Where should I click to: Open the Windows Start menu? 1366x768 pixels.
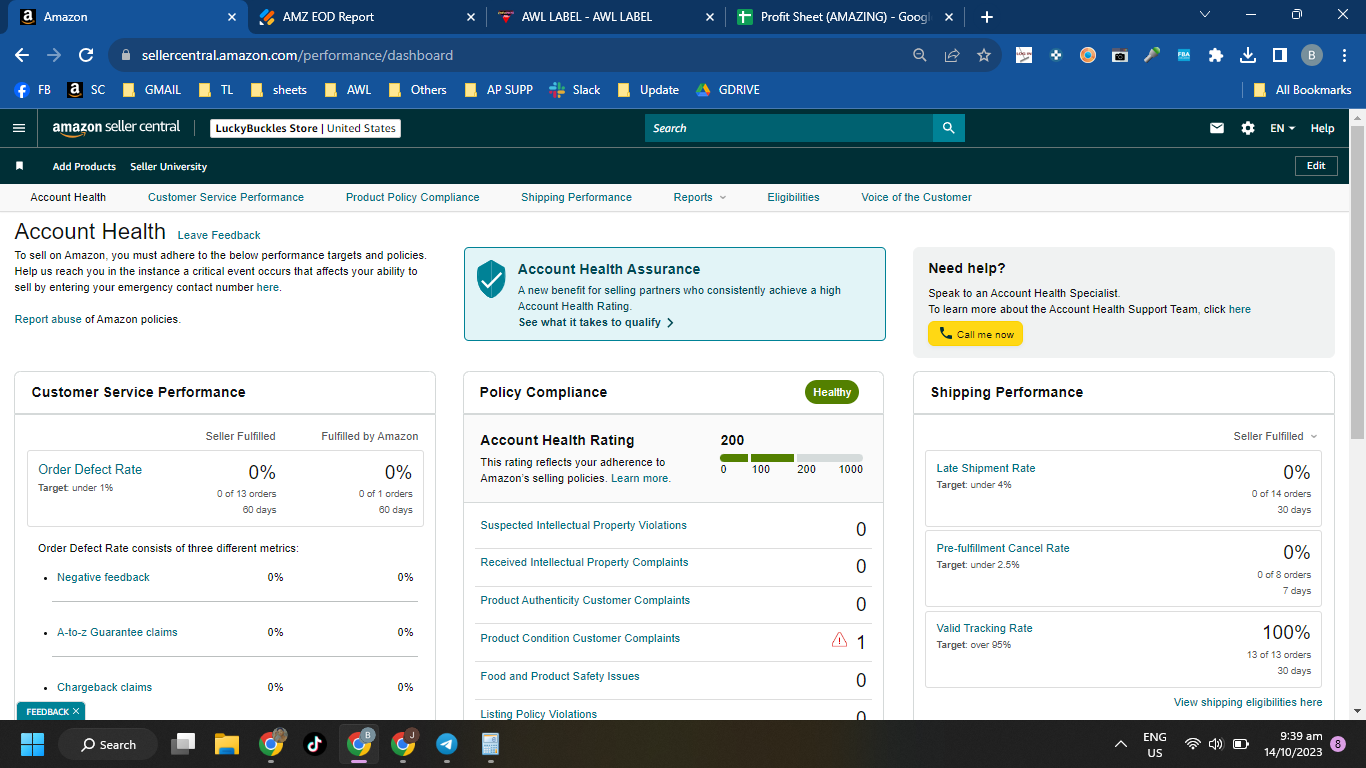pos(32,744)
